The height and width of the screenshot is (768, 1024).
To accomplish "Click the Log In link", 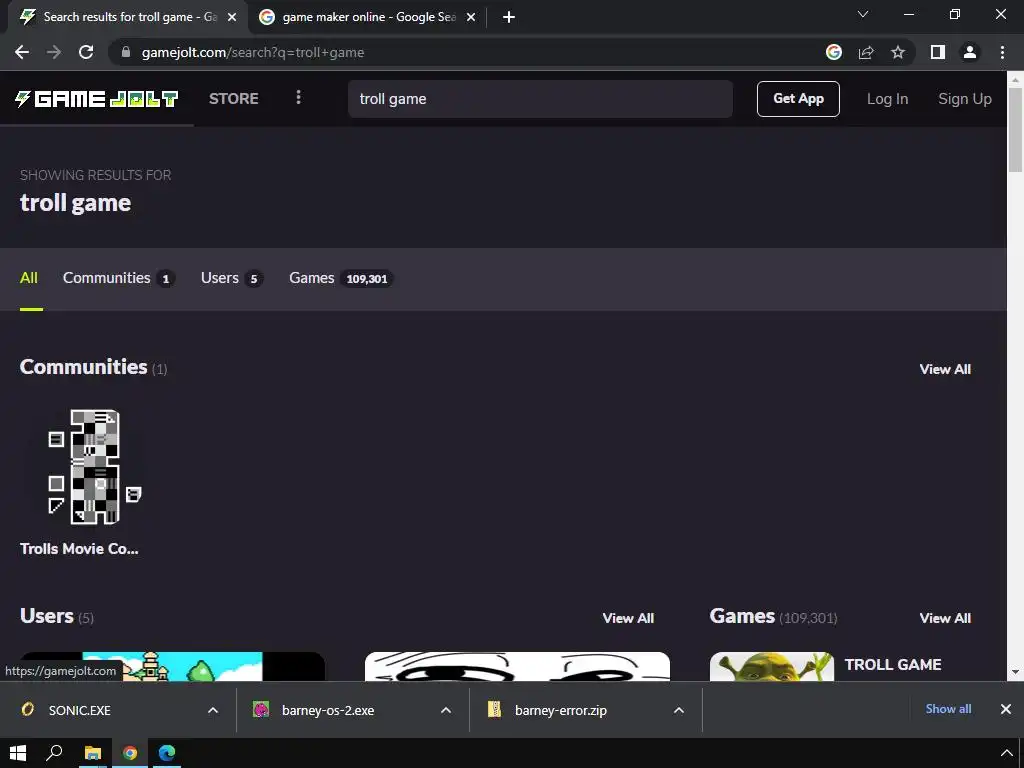I will tap(887, 99).
